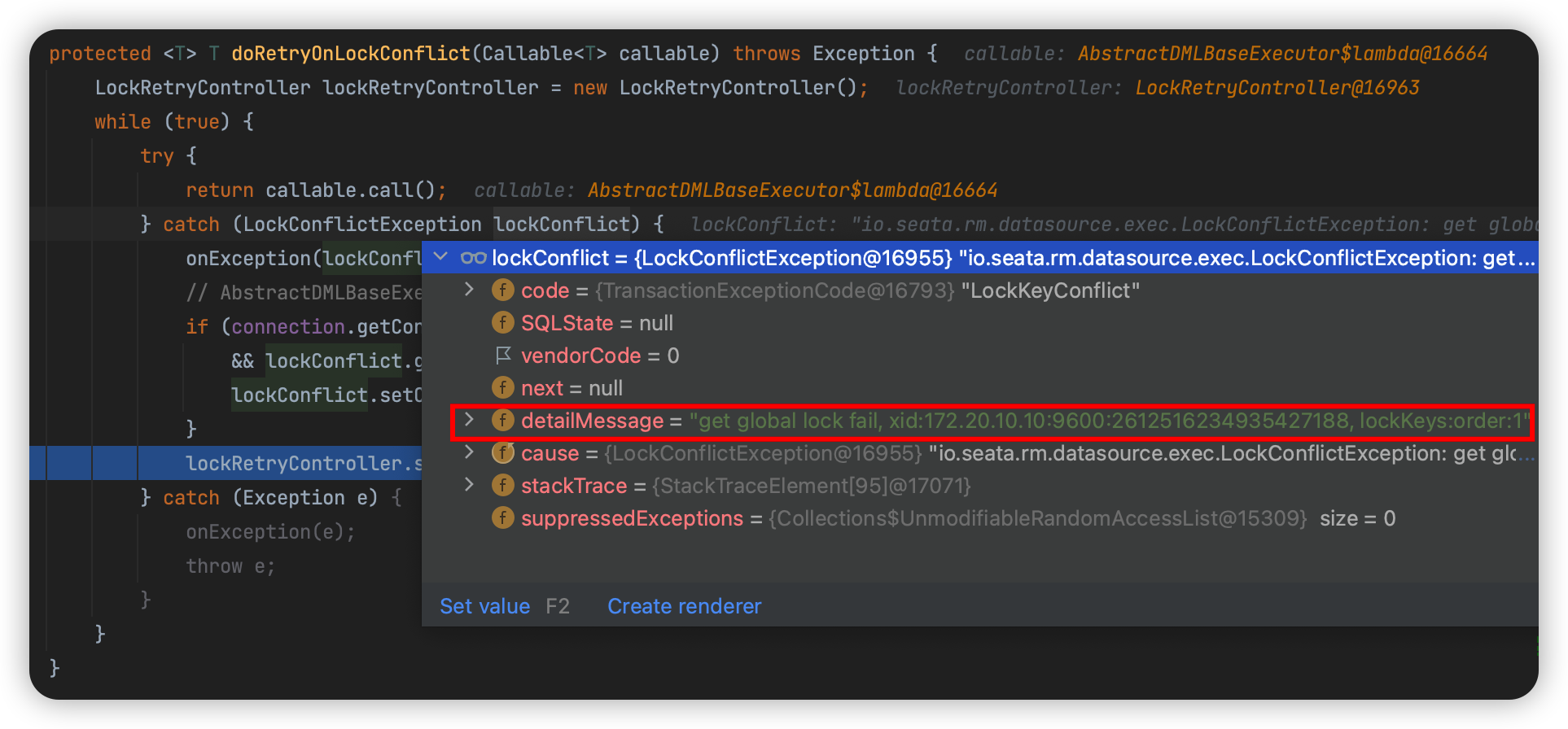This screenshot has width=1568, height=729.
Task: Click the F2 shortcut hint label
Action: (x=558, y=606)
